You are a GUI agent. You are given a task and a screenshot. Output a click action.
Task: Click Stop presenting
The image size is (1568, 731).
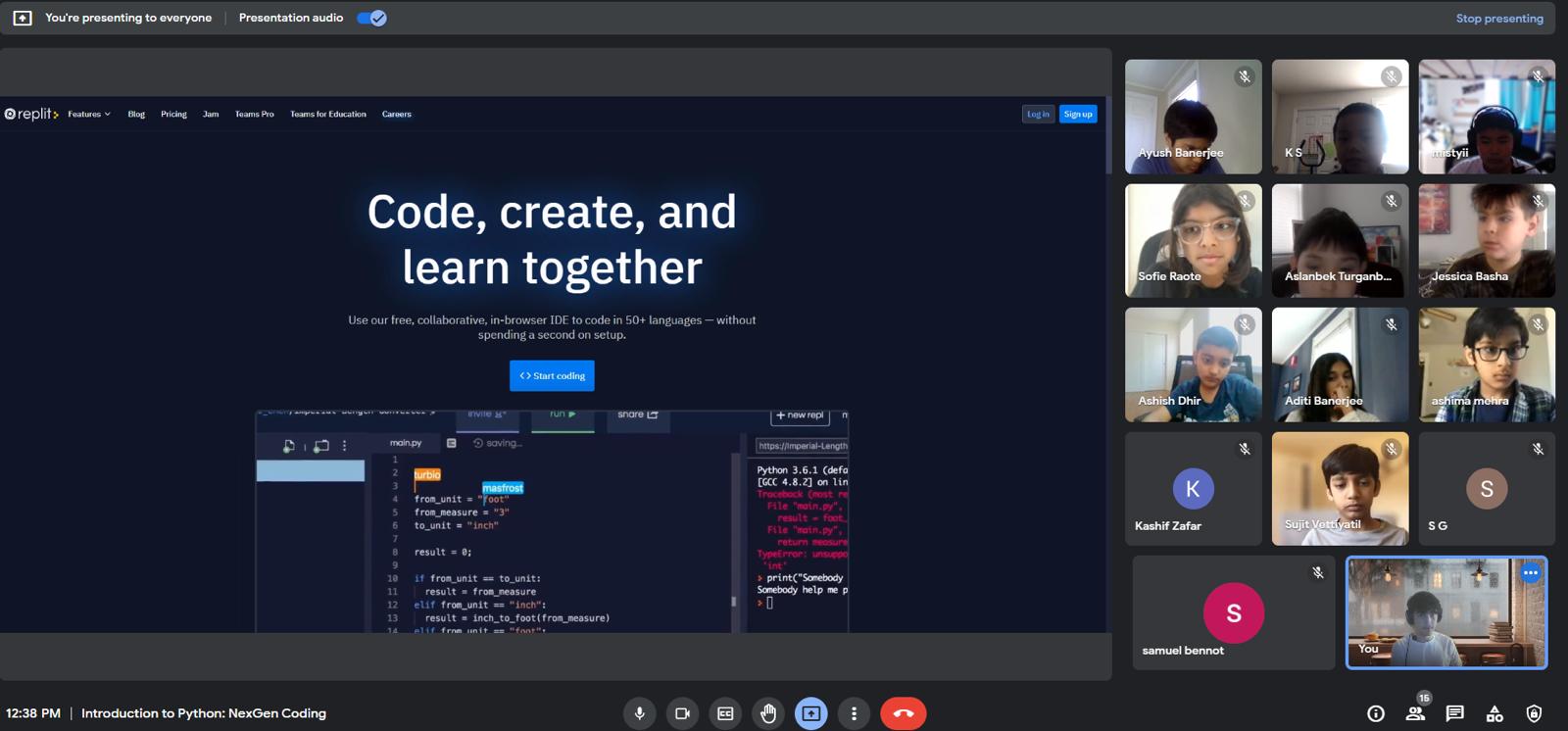point(1498,19)
